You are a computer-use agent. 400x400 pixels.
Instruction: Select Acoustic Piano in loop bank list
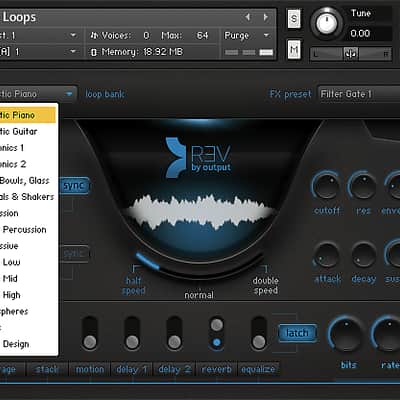pyautogui.click(x=28, y=115)
